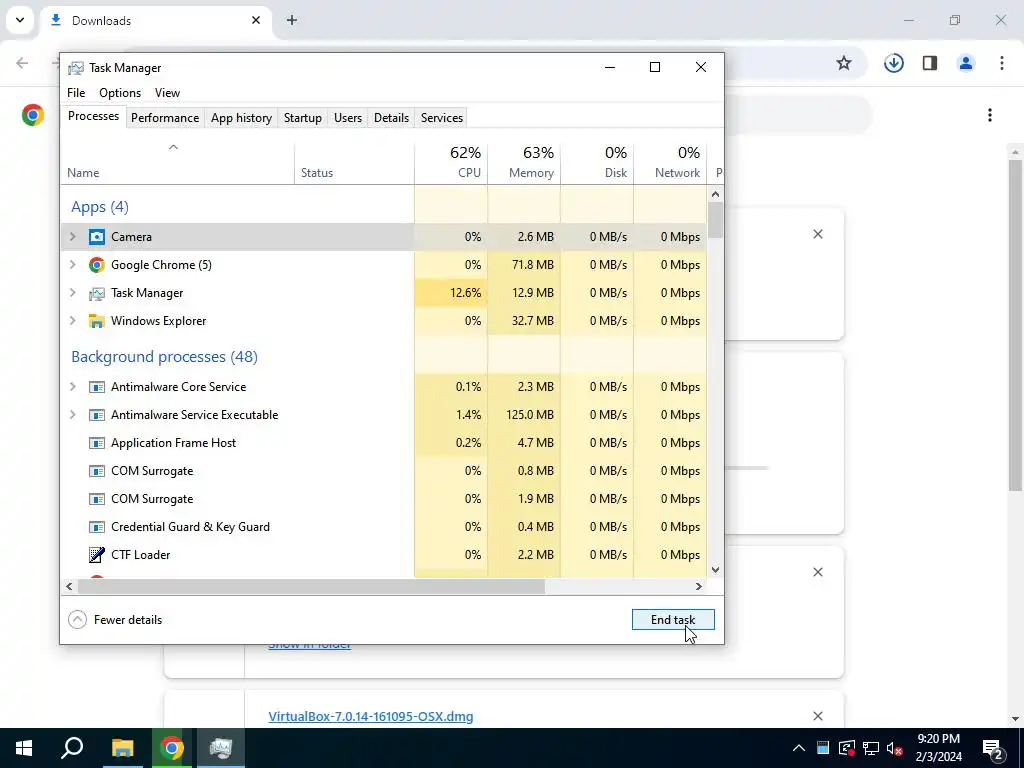Collapse view with Fewer details
Screen dimensions: 1024x768
pos(115,620)
